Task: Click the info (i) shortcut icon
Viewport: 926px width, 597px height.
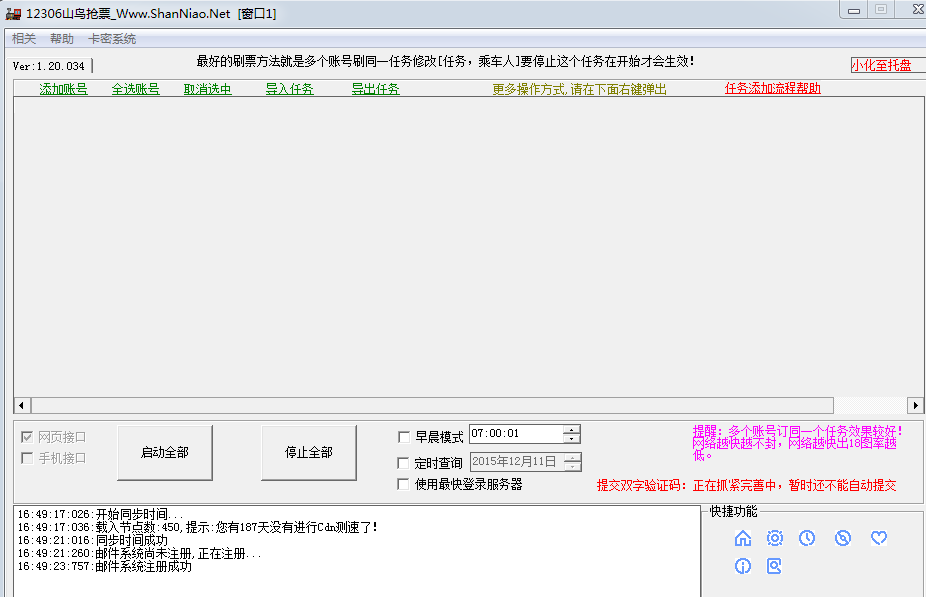Action: coord(743,566)
